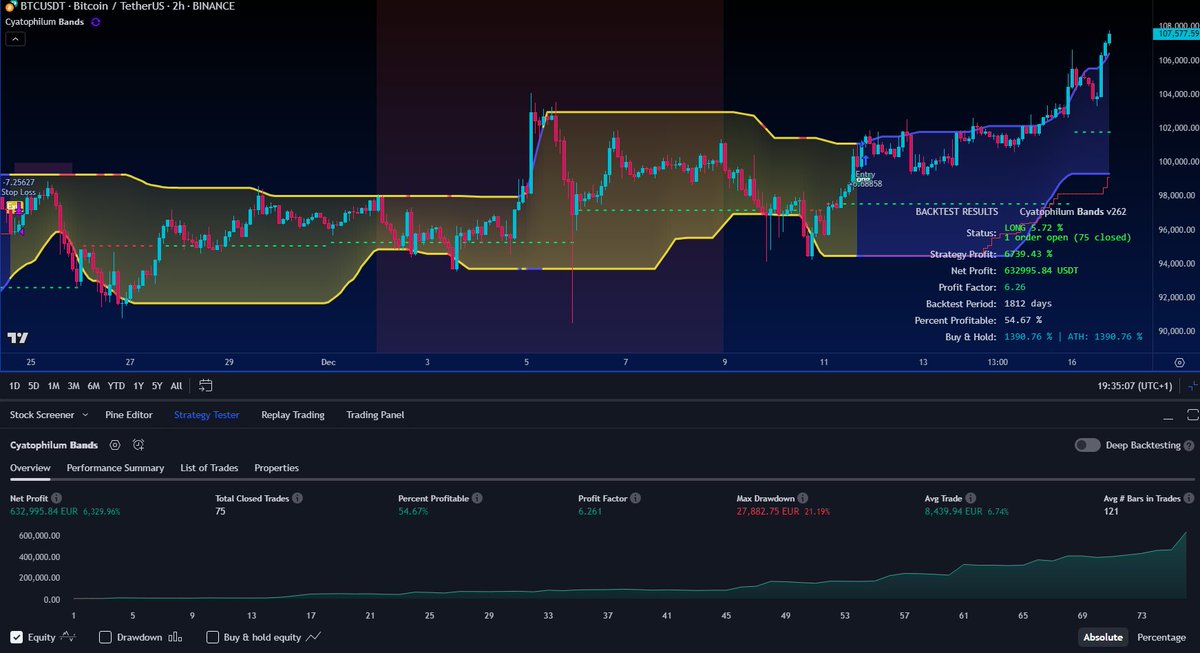Screen dimensions: 1200x653
Task: Click the Avg Trade info icon
Action: (973, 497)
